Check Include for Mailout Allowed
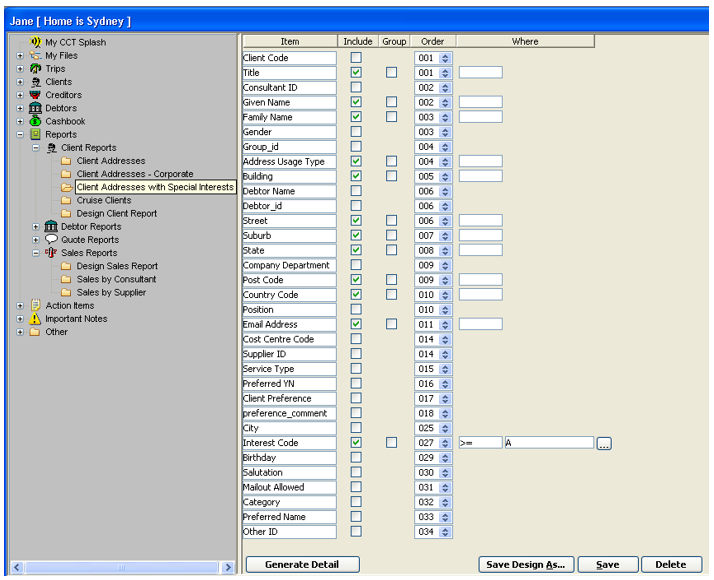 click(356, 487)
